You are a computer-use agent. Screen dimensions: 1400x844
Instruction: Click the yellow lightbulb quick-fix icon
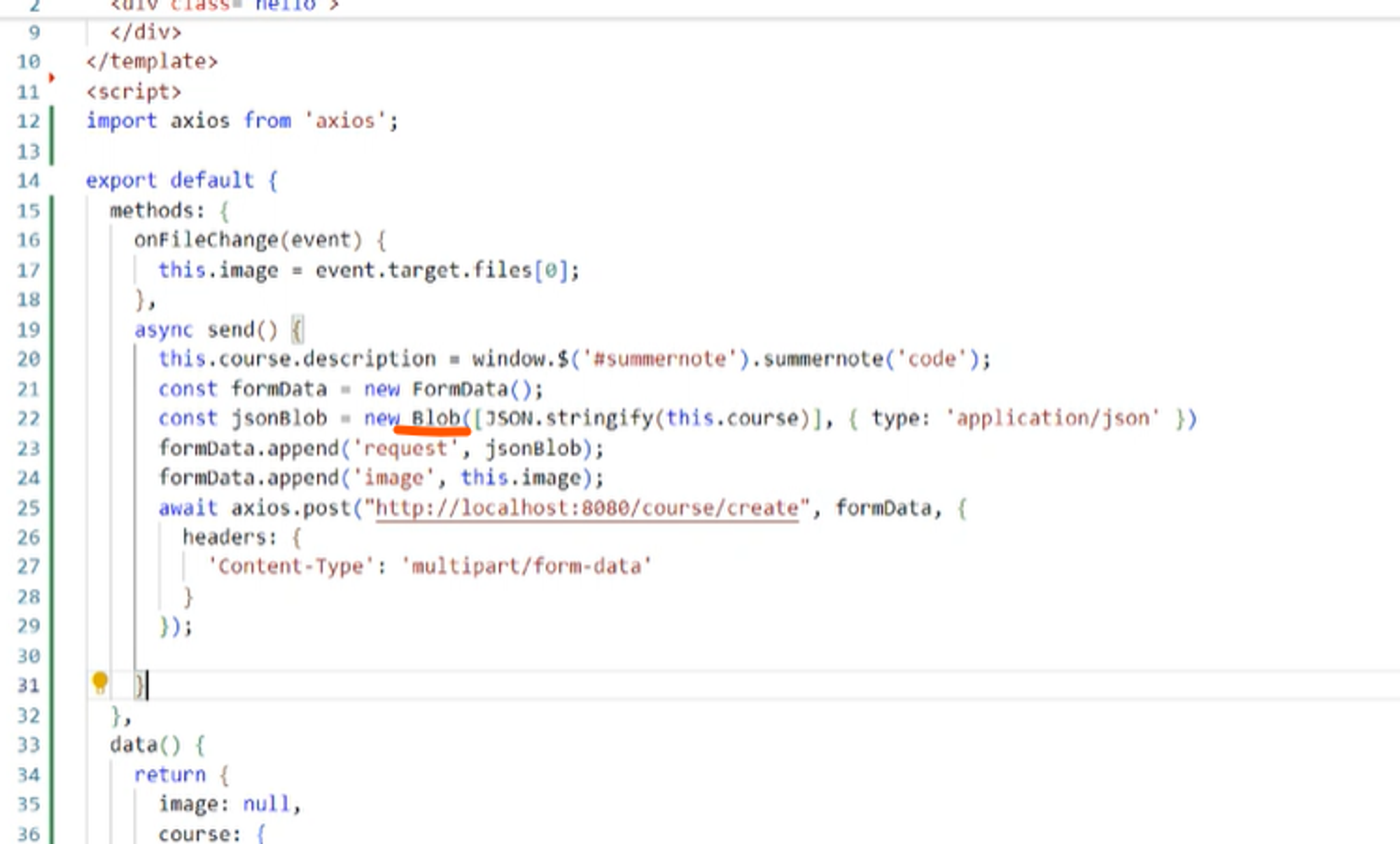coord(99,682)
